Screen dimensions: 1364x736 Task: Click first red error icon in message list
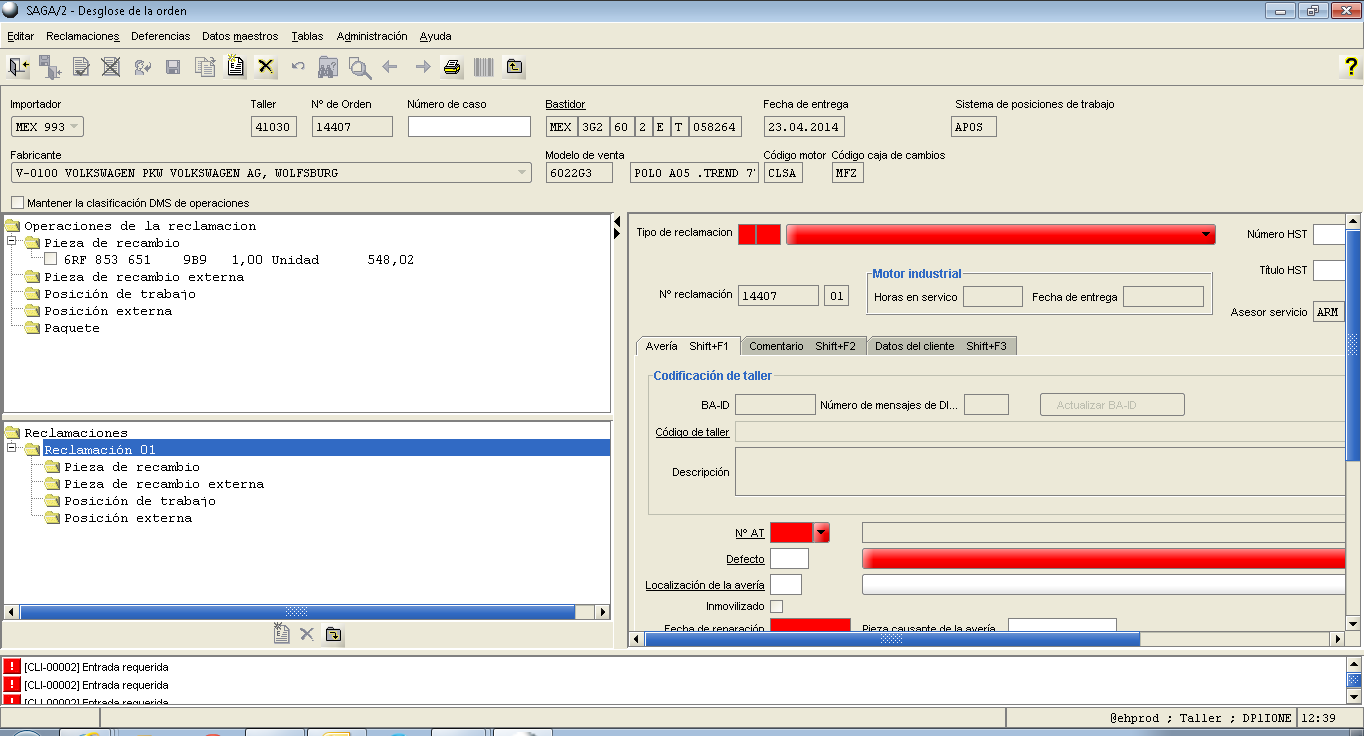12,667
